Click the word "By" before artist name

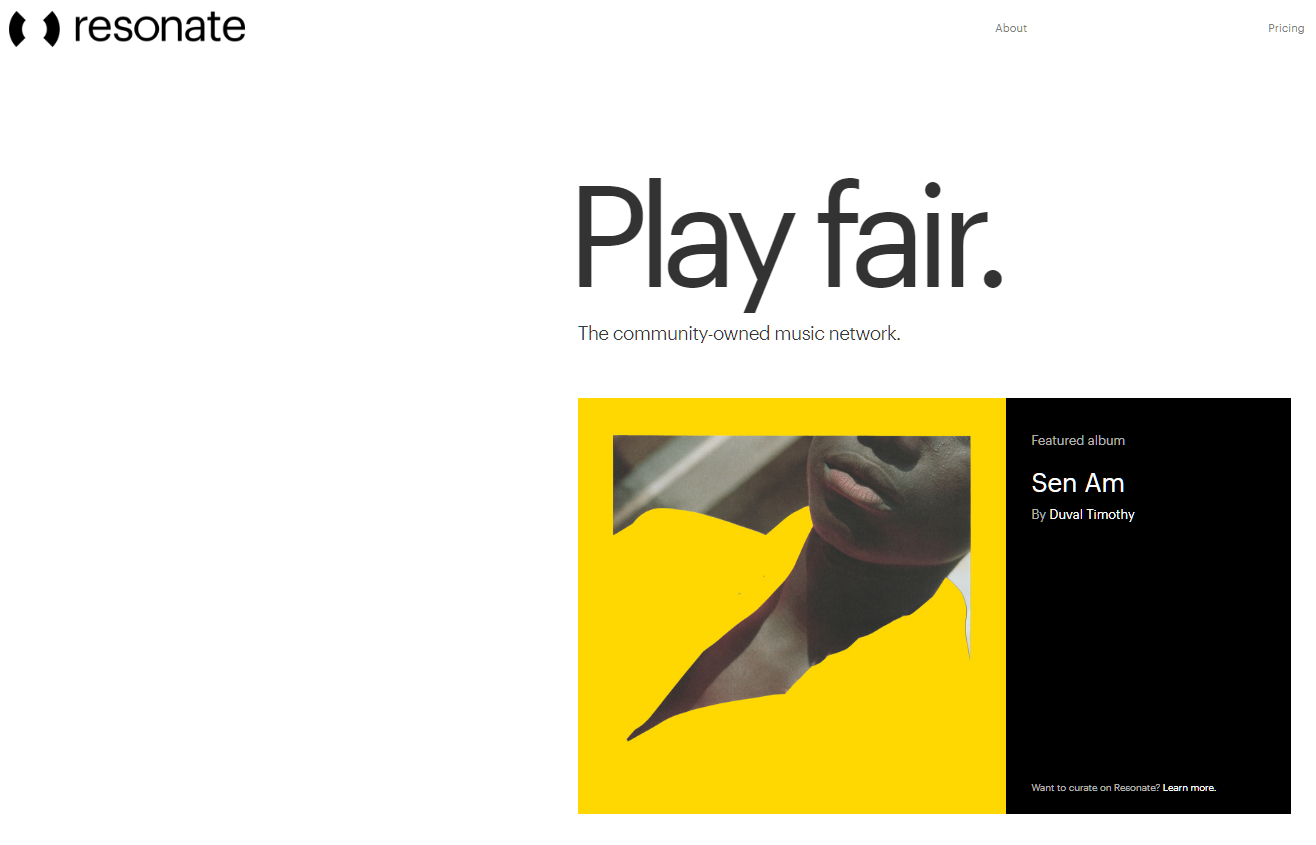point(1038,514)
